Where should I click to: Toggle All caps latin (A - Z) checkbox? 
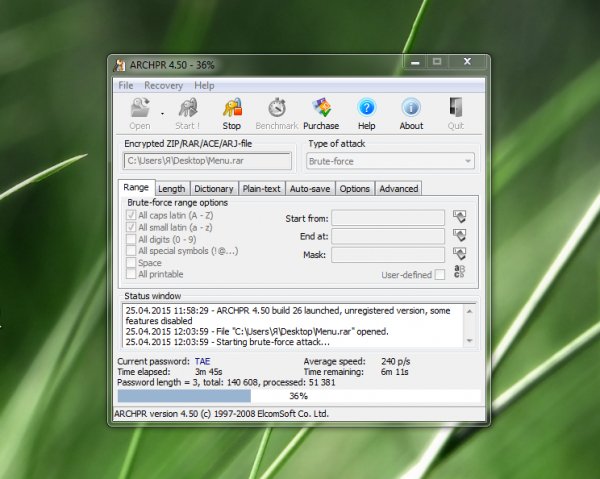coord(131,215)
